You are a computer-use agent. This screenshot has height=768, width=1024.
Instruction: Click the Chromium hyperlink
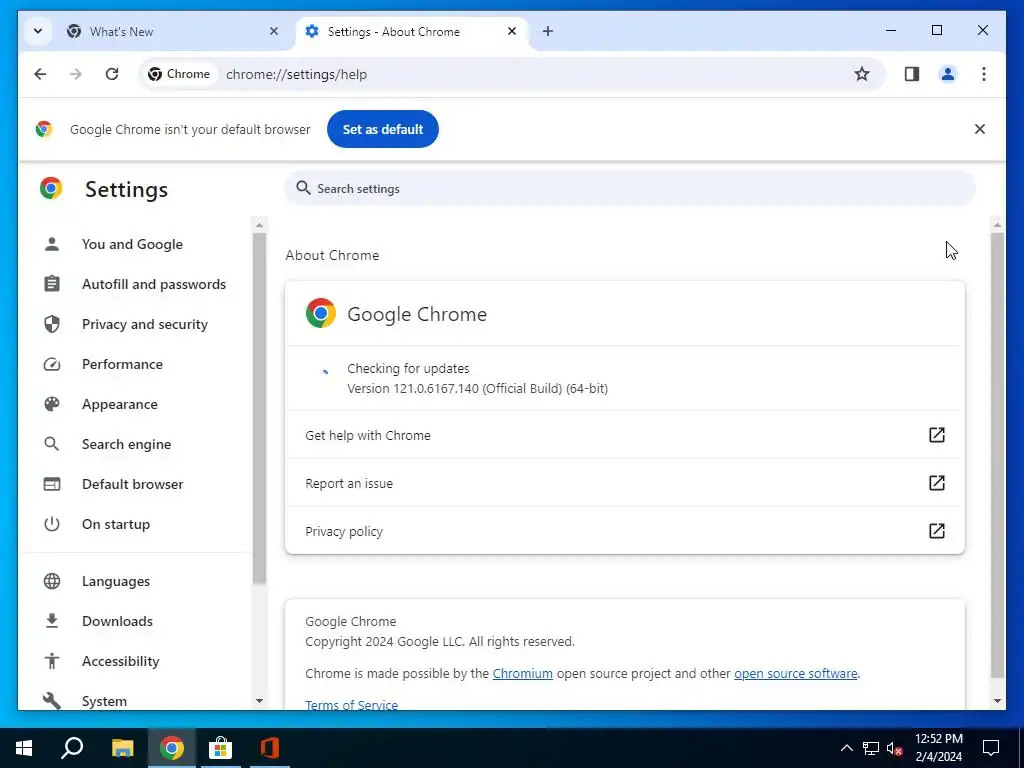(522, 673)
